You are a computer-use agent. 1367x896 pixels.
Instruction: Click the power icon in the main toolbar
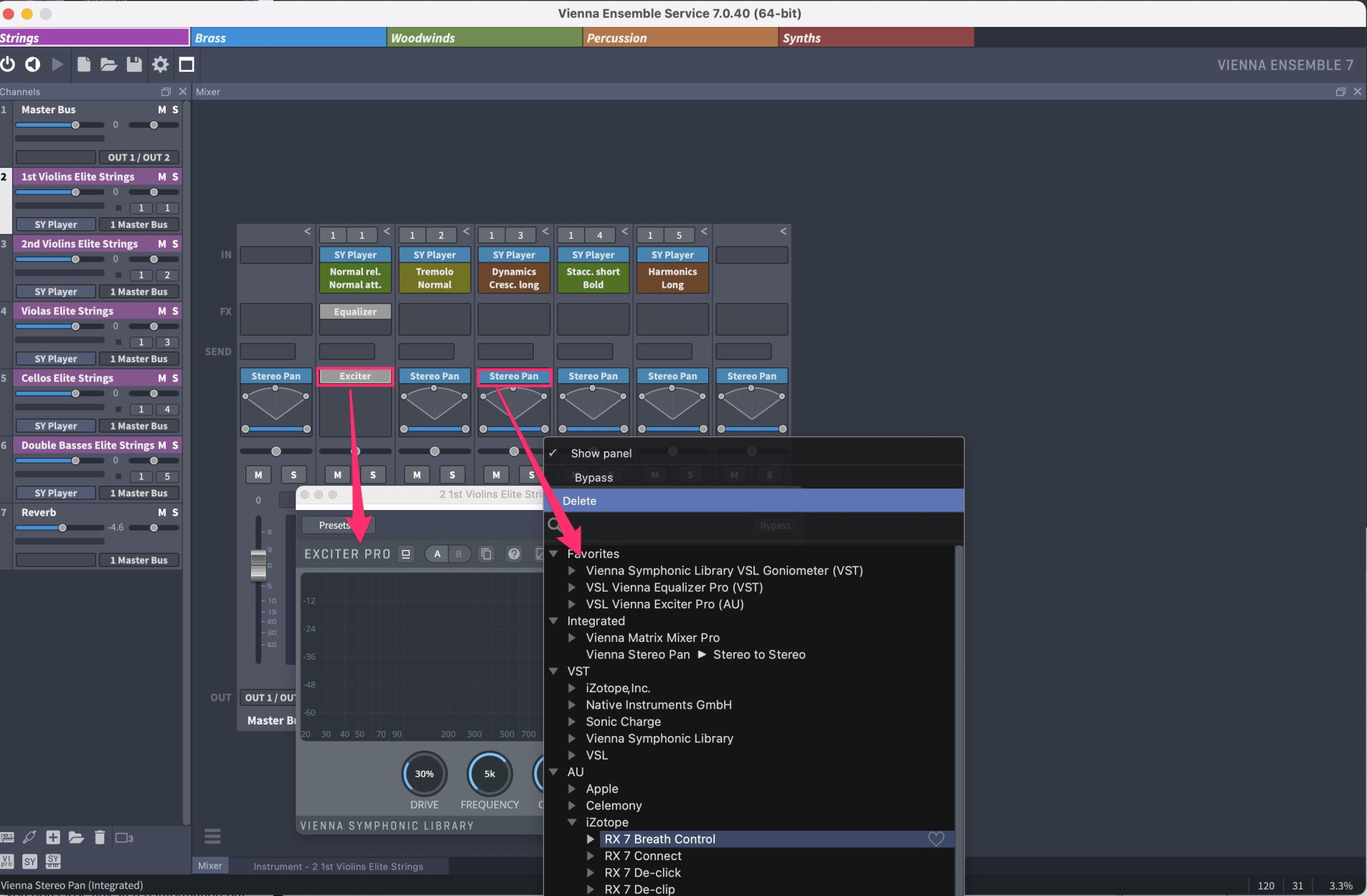[x=8, y=65]
